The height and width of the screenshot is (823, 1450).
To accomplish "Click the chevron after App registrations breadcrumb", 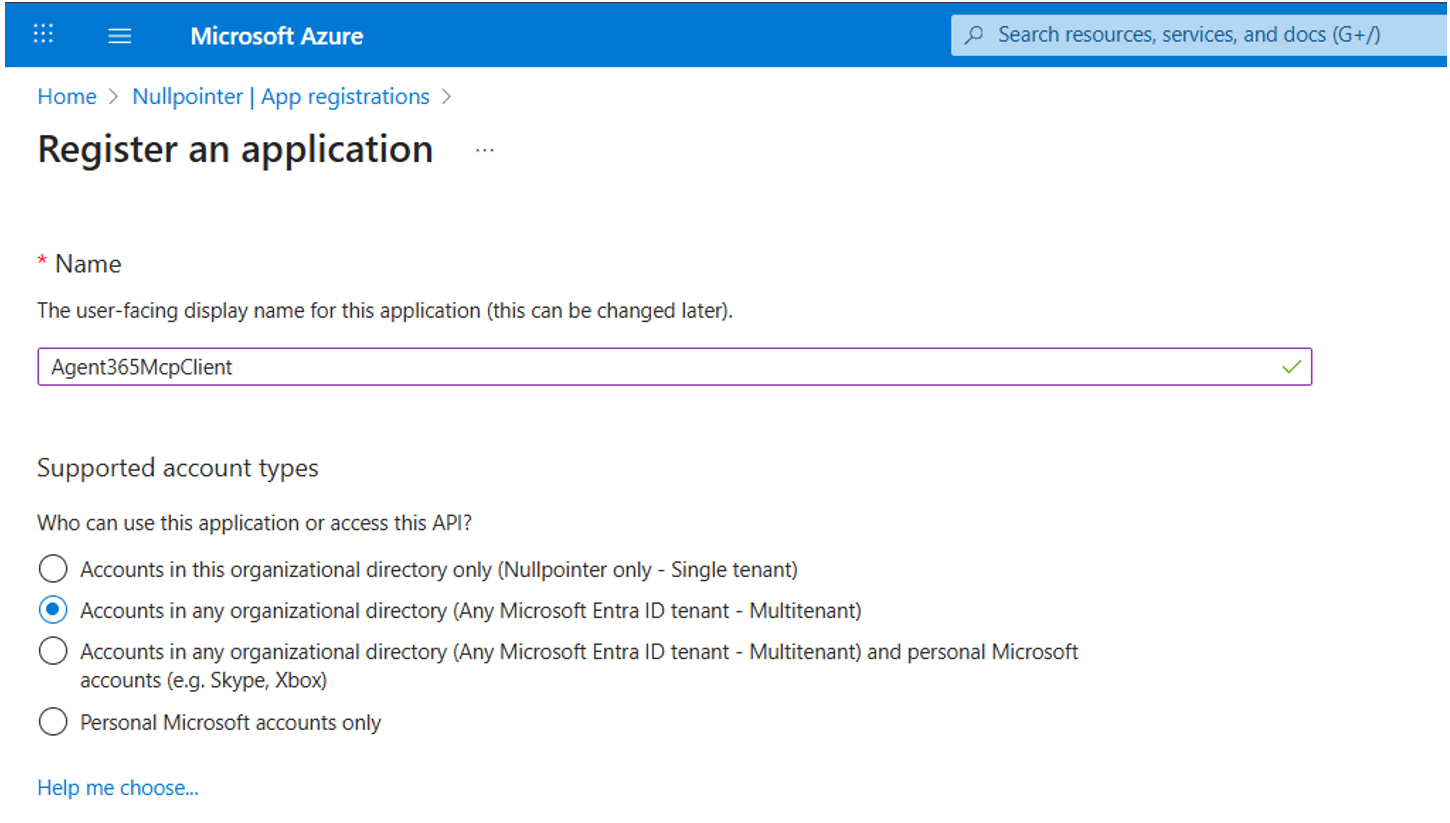I will tap(446, 97).
